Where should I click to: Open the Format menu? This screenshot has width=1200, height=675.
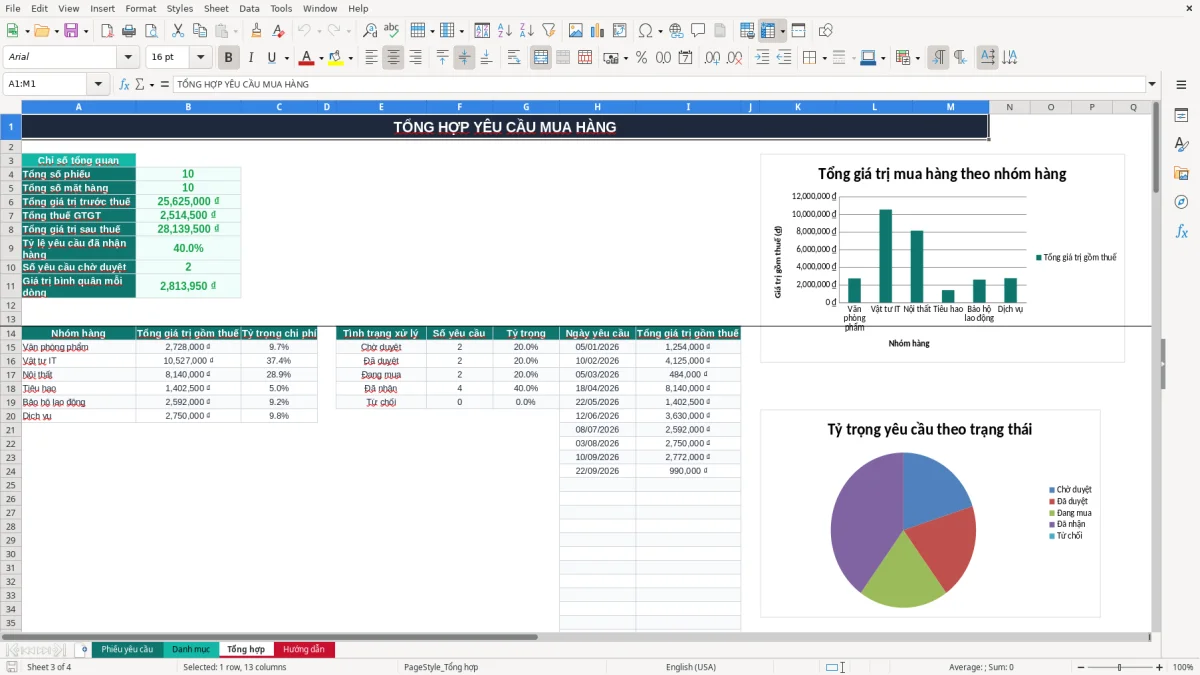point(140,8)
